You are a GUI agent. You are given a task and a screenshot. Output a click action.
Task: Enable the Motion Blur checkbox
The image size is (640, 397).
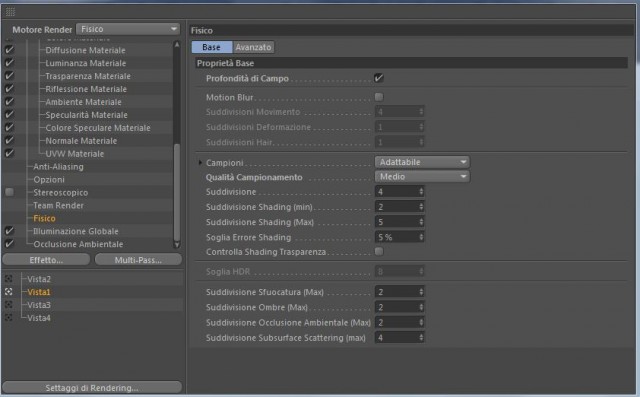pos(379,97)
